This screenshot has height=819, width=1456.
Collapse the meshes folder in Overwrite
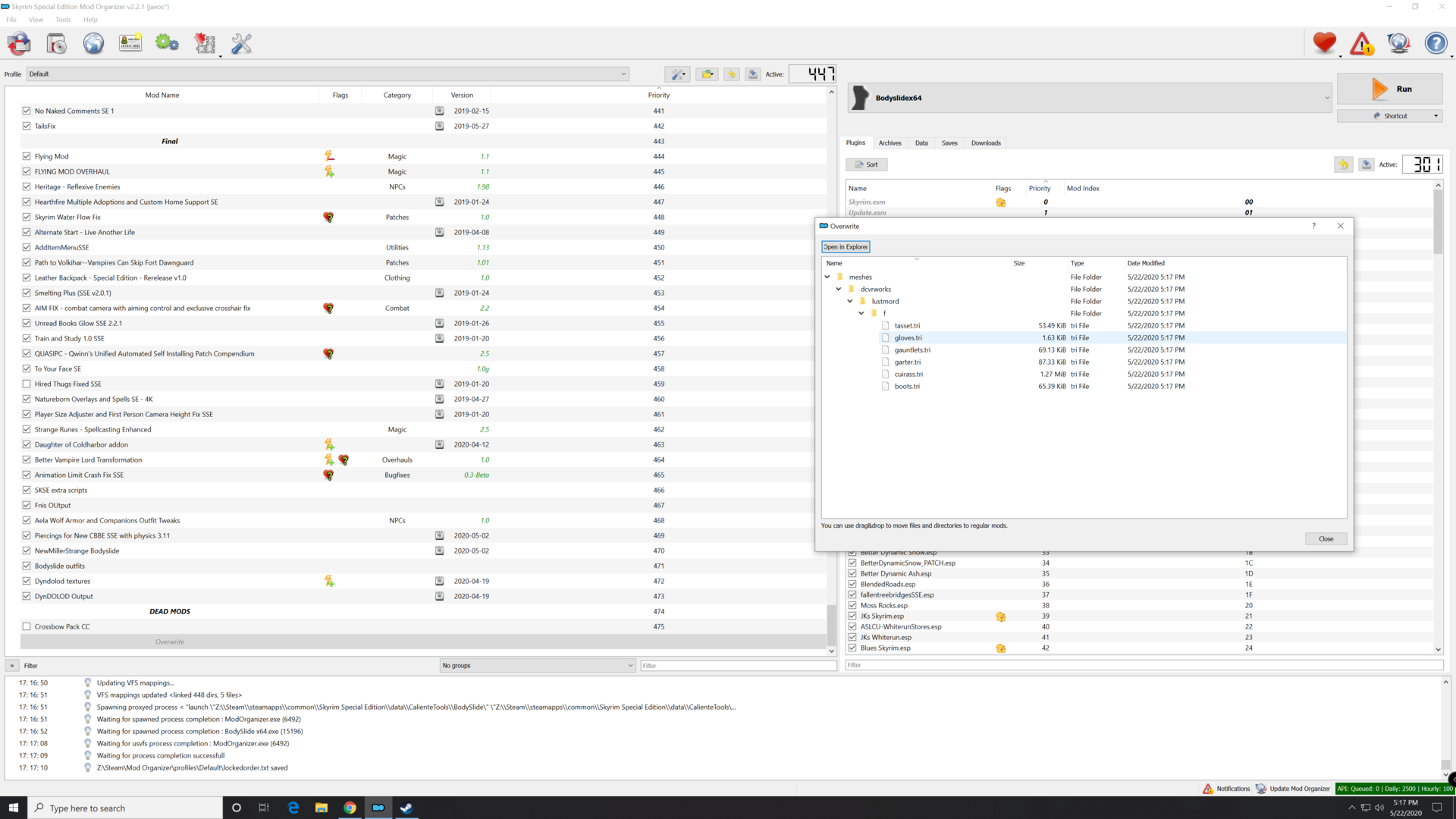tap(827, 277)
